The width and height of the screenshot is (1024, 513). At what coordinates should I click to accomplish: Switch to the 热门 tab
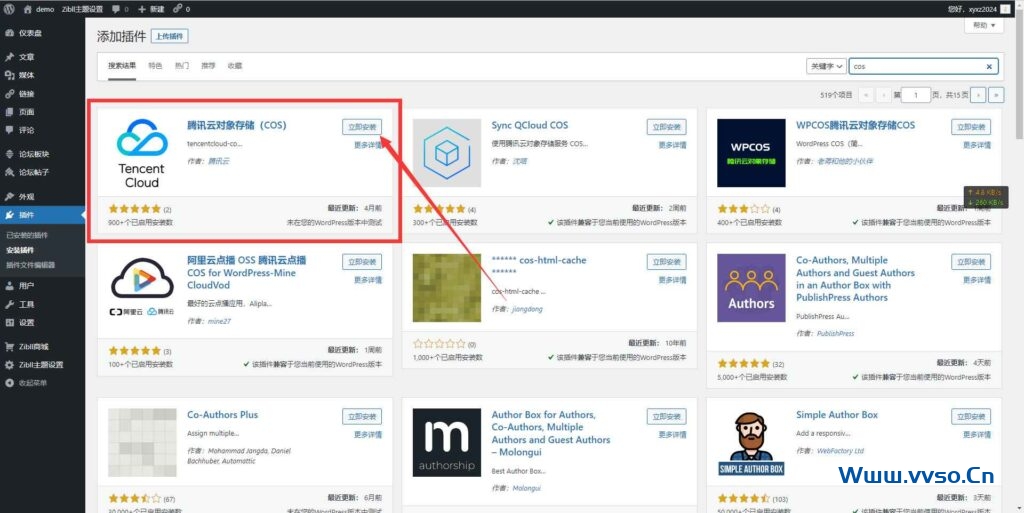[x=182, y=65]
